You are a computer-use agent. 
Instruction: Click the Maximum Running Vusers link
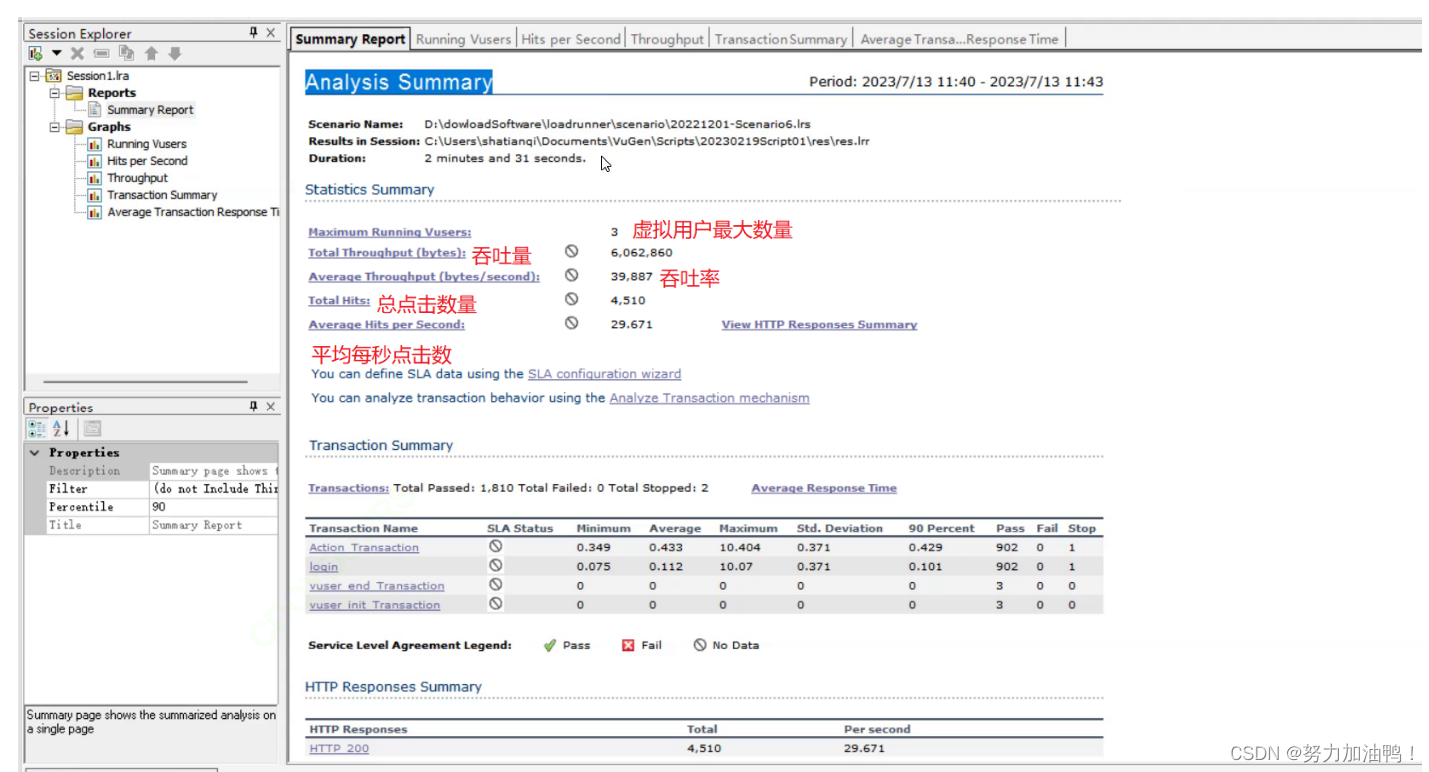tap(390, 232)
